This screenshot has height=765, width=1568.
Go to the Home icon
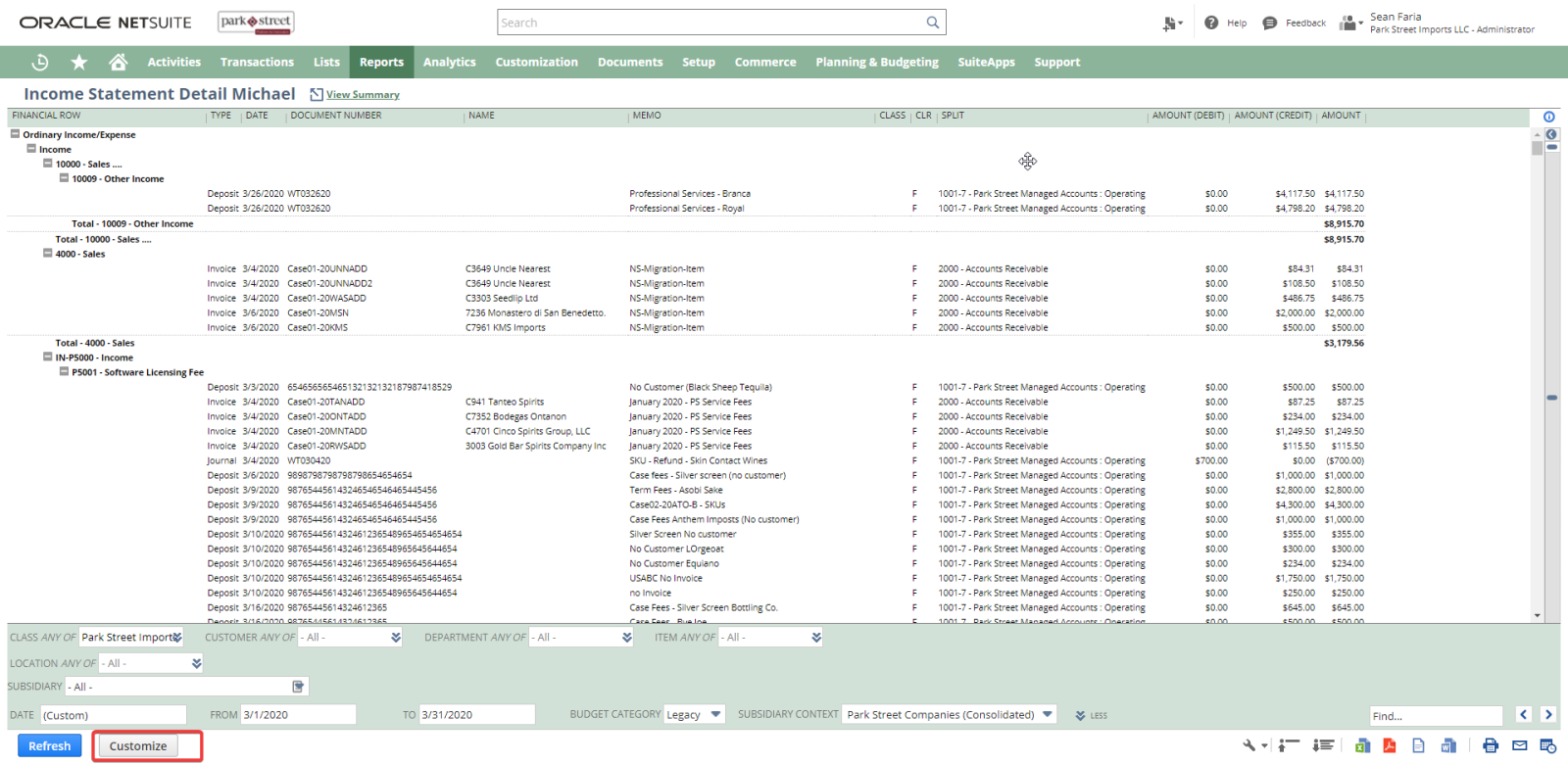[x=119, y=63]
